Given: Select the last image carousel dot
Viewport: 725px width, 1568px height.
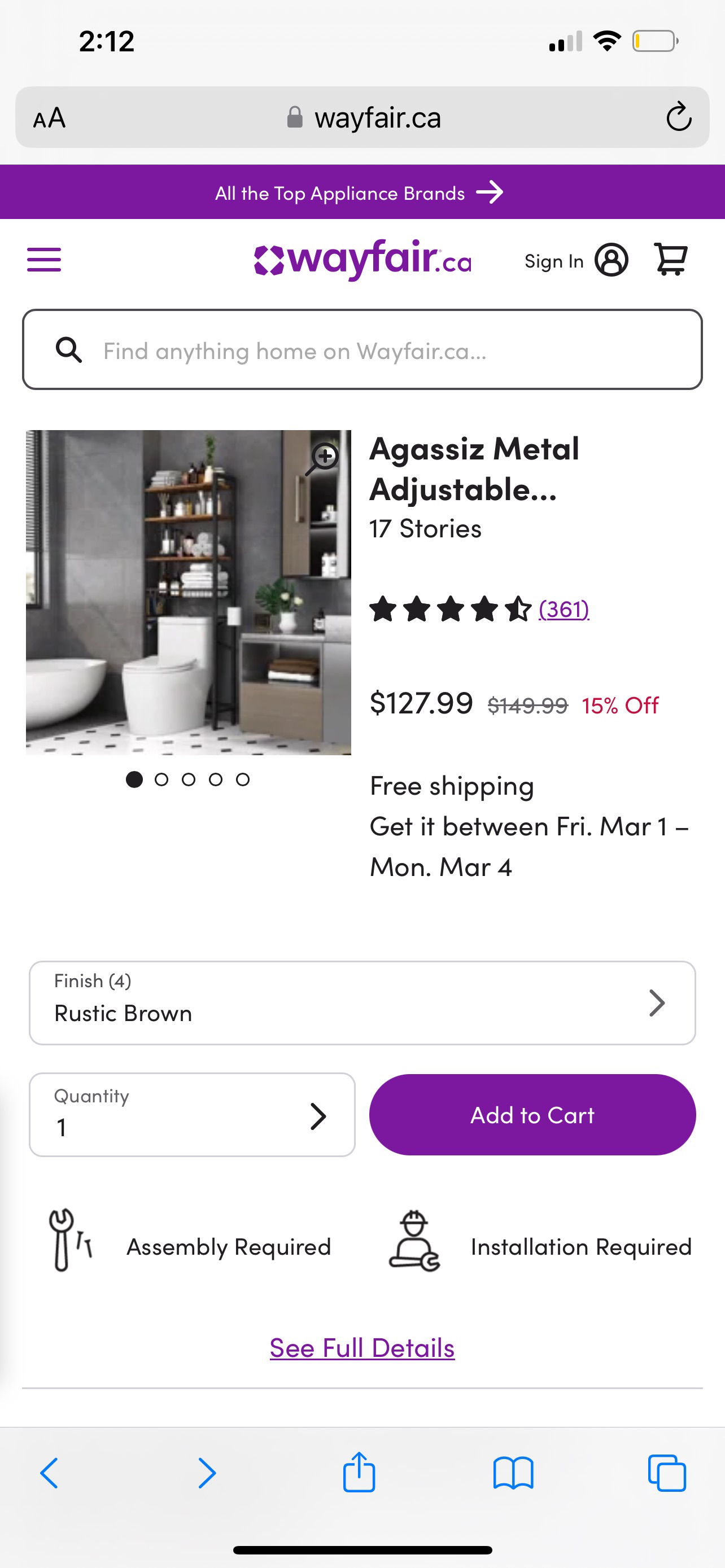Looking at the screenshot, I should click(x=243, y=779).
